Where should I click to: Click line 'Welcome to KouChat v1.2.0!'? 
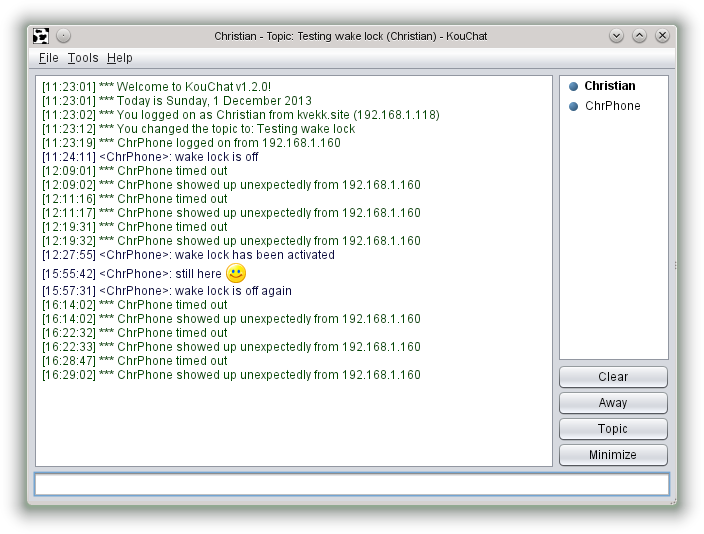pyautogui.click(x=156, y=87)
